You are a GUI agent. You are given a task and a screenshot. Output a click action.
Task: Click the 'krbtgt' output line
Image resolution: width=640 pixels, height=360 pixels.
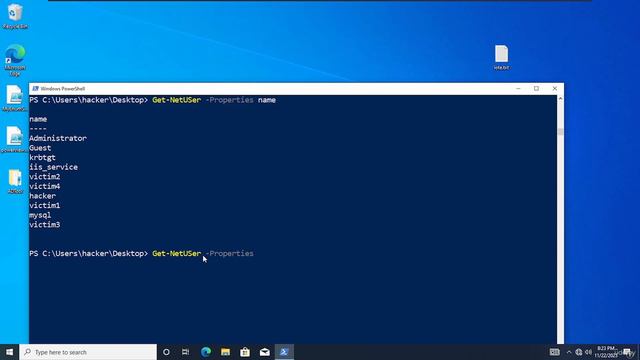tap(42, 158)
